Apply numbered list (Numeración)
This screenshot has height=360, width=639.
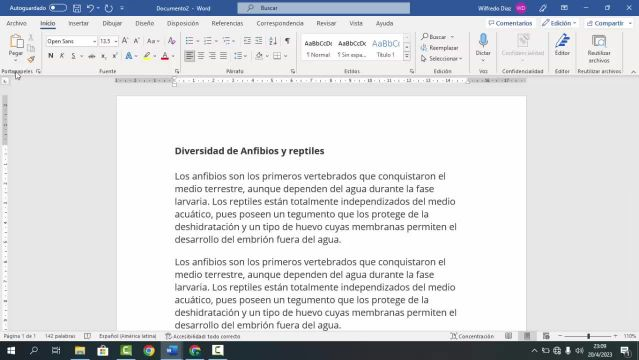click(208, 41)
